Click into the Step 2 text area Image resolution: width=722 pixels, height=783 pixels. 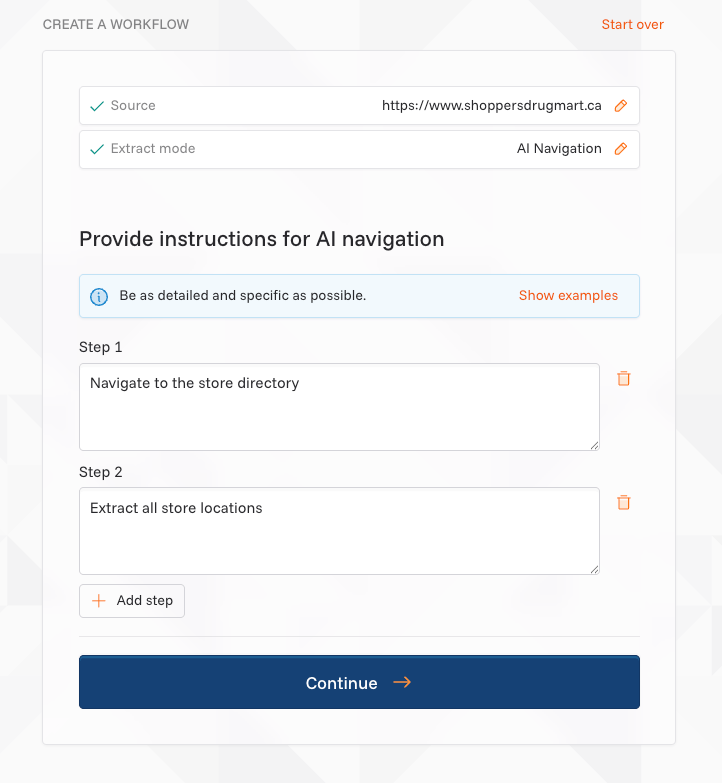tap(339, 530)
